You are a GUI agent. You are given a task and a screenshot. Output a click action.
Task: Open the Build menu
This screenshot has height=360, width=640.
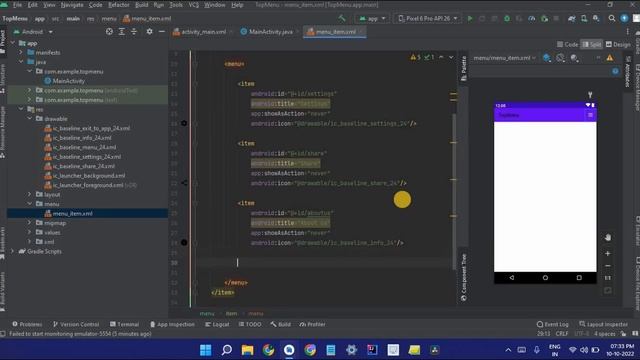(x=141, y=5)
